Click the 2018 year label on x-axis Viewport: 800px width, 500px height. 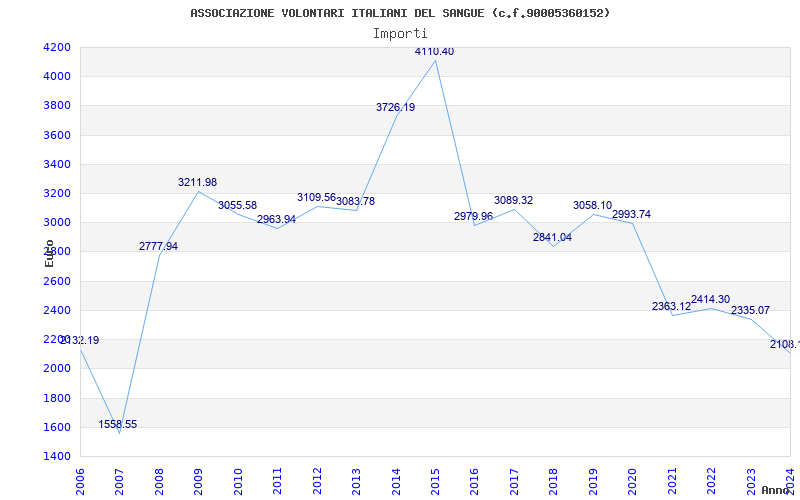click(x=554, y=482)
